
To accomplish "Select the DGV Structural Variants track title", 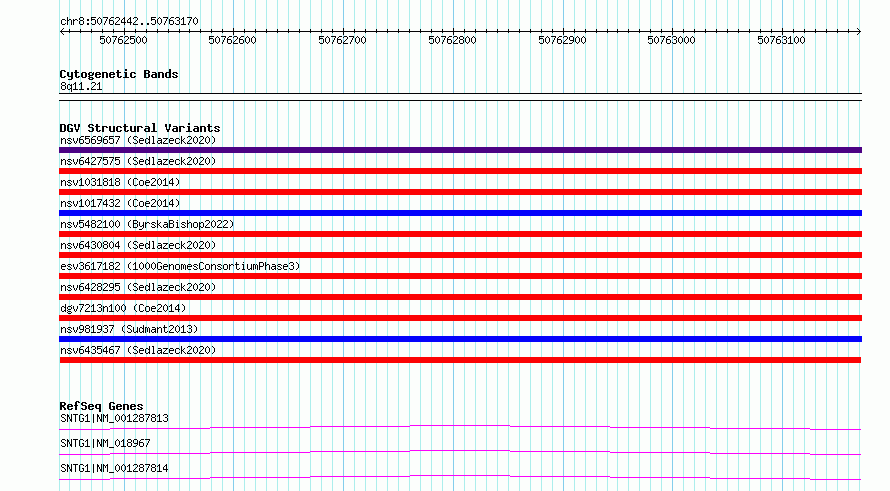I will point(140,128).
